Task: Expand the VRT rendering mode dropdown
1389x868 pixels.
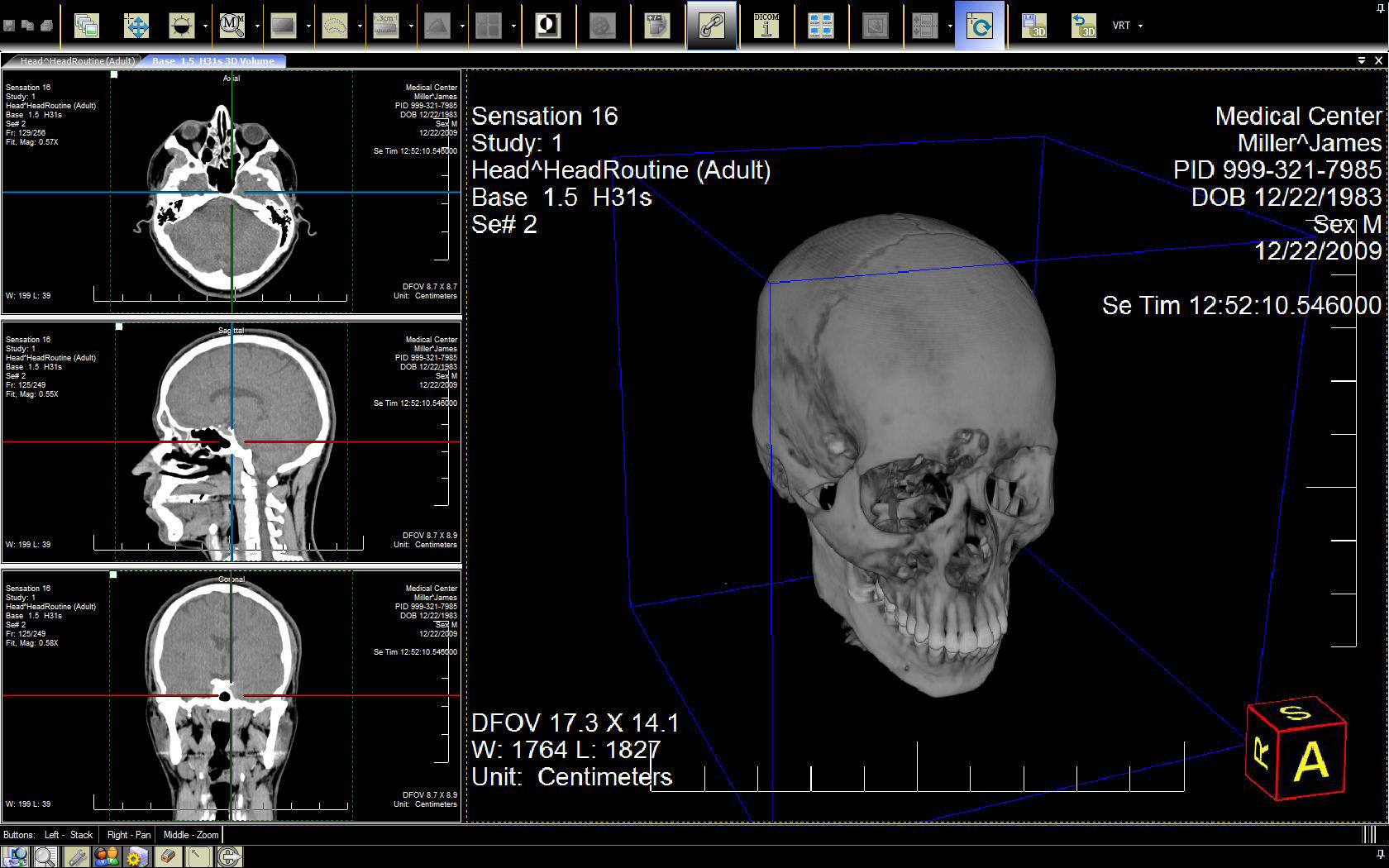Action: click(x=1140, y=26)
